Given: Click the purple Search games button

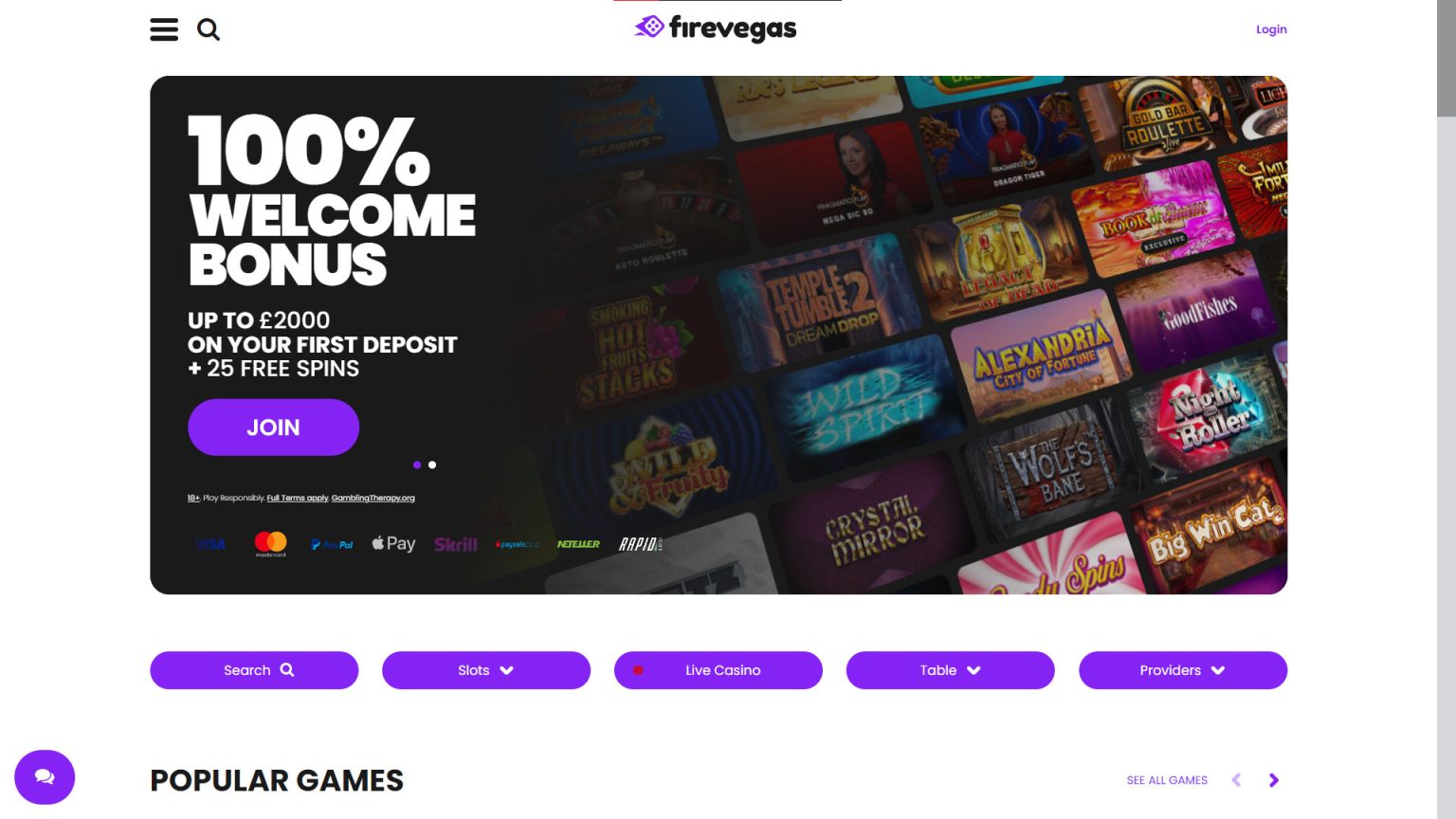Looking at the screenshot, I should click(254, 670).
